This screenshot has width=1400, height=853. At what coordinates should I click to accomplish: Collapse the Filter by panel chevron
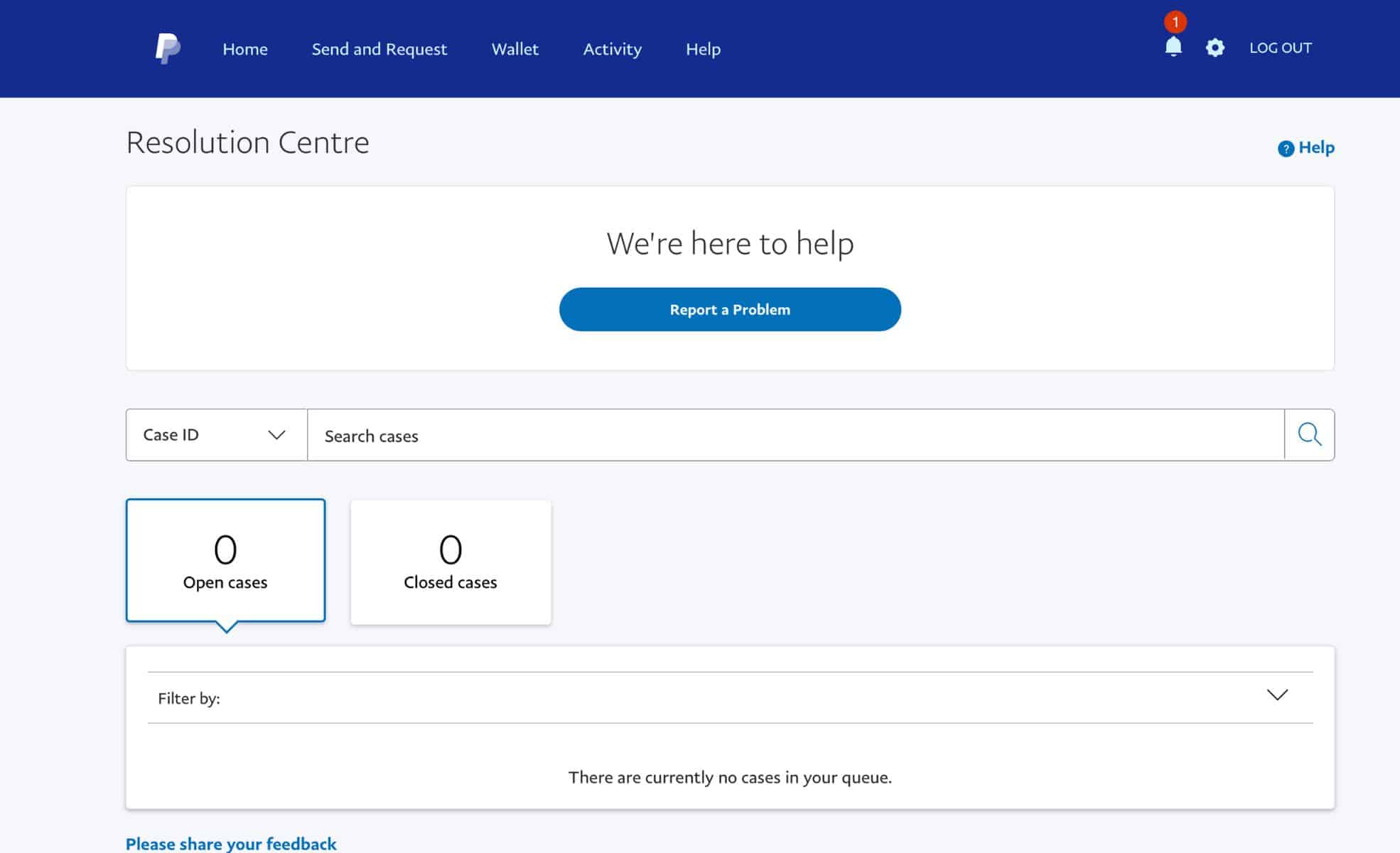1278,696
